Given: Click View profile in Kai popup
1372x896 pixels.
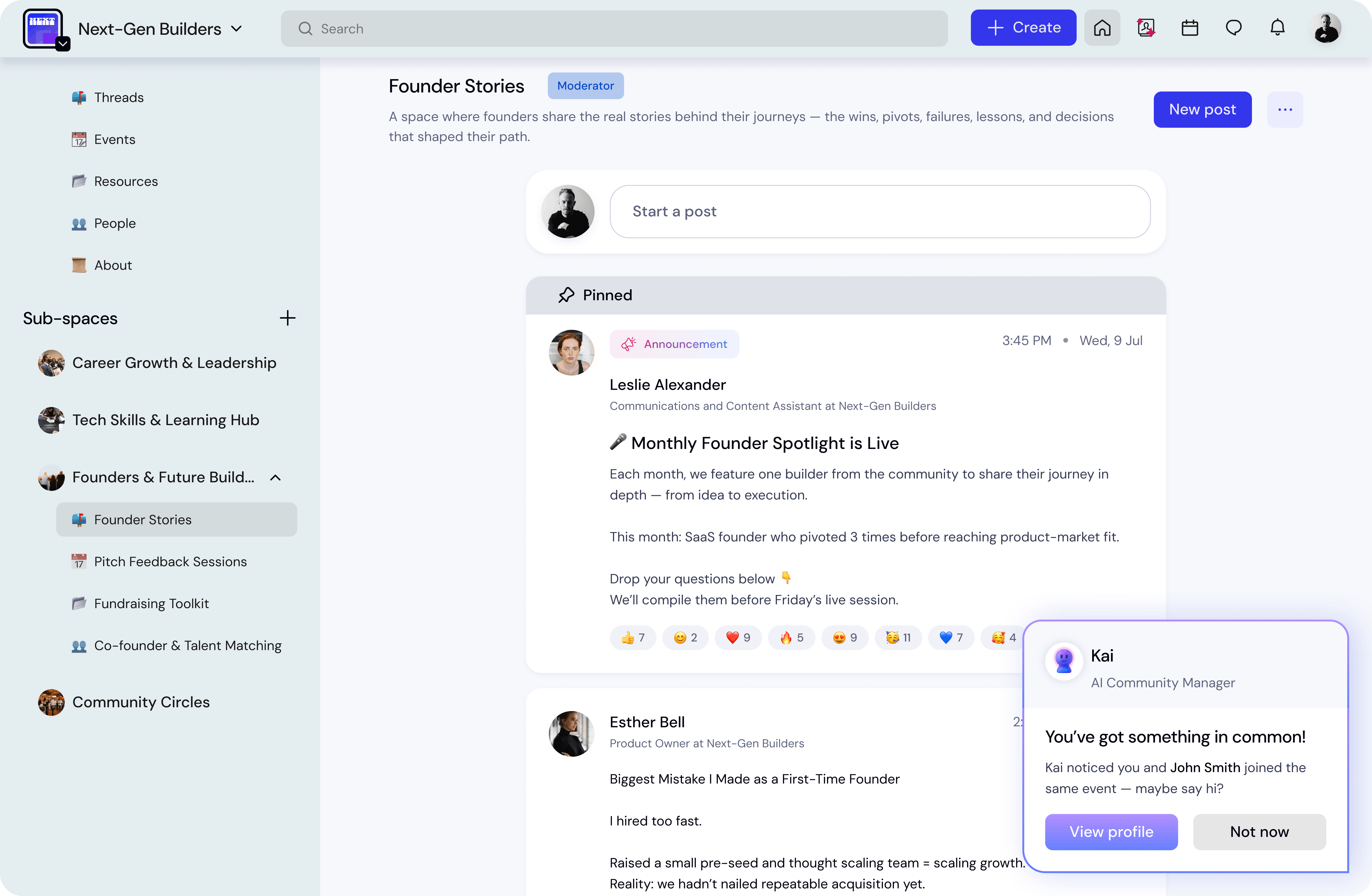Looking at the screenshot, I should pos(1111,831).
